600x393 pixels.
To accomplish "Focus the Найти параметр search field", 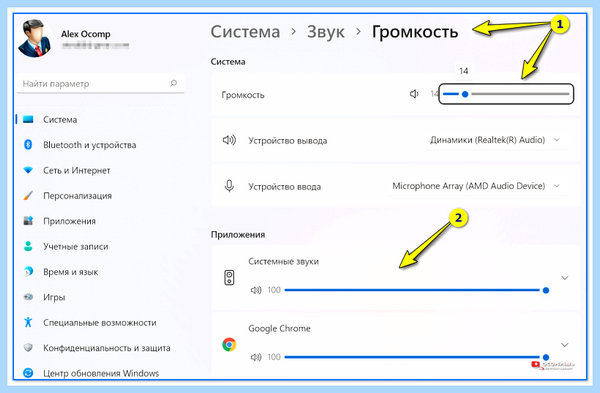I will pos(100,83).
